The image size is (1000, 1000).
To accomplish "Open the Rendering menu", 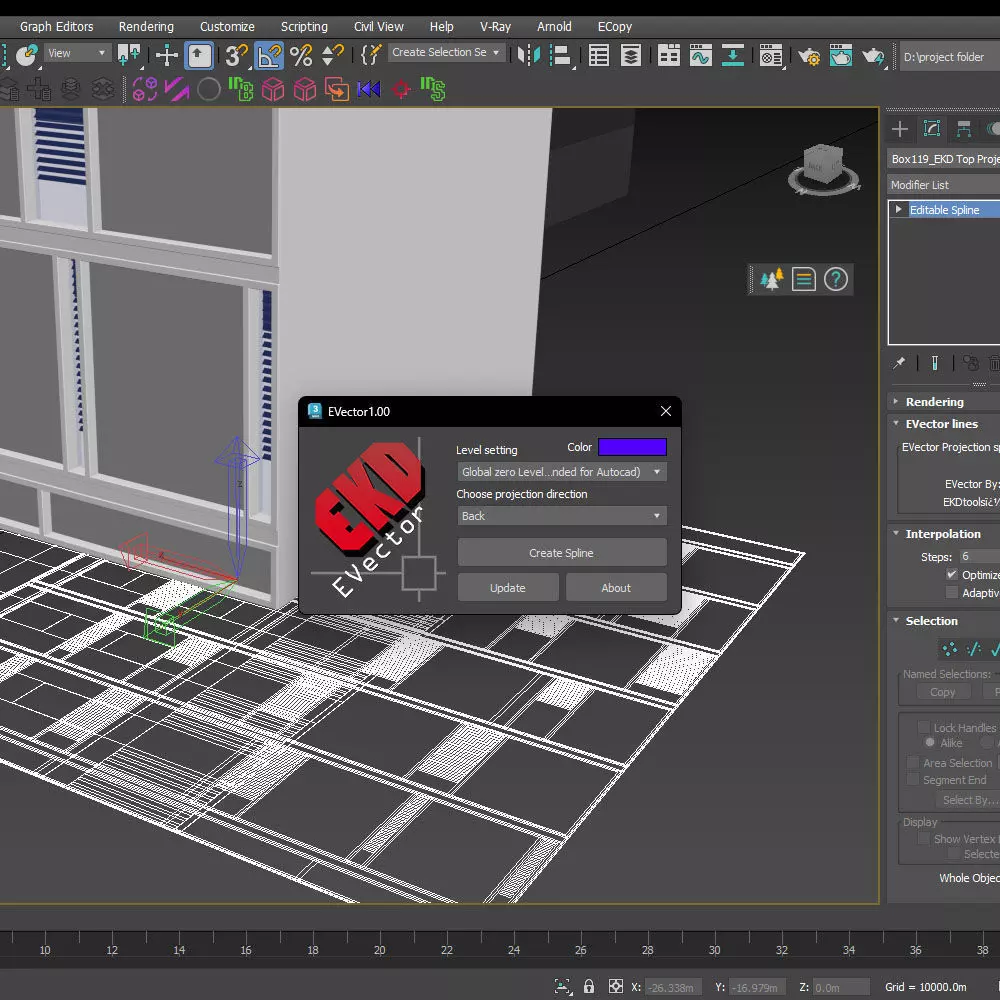I will coord(146,26).
